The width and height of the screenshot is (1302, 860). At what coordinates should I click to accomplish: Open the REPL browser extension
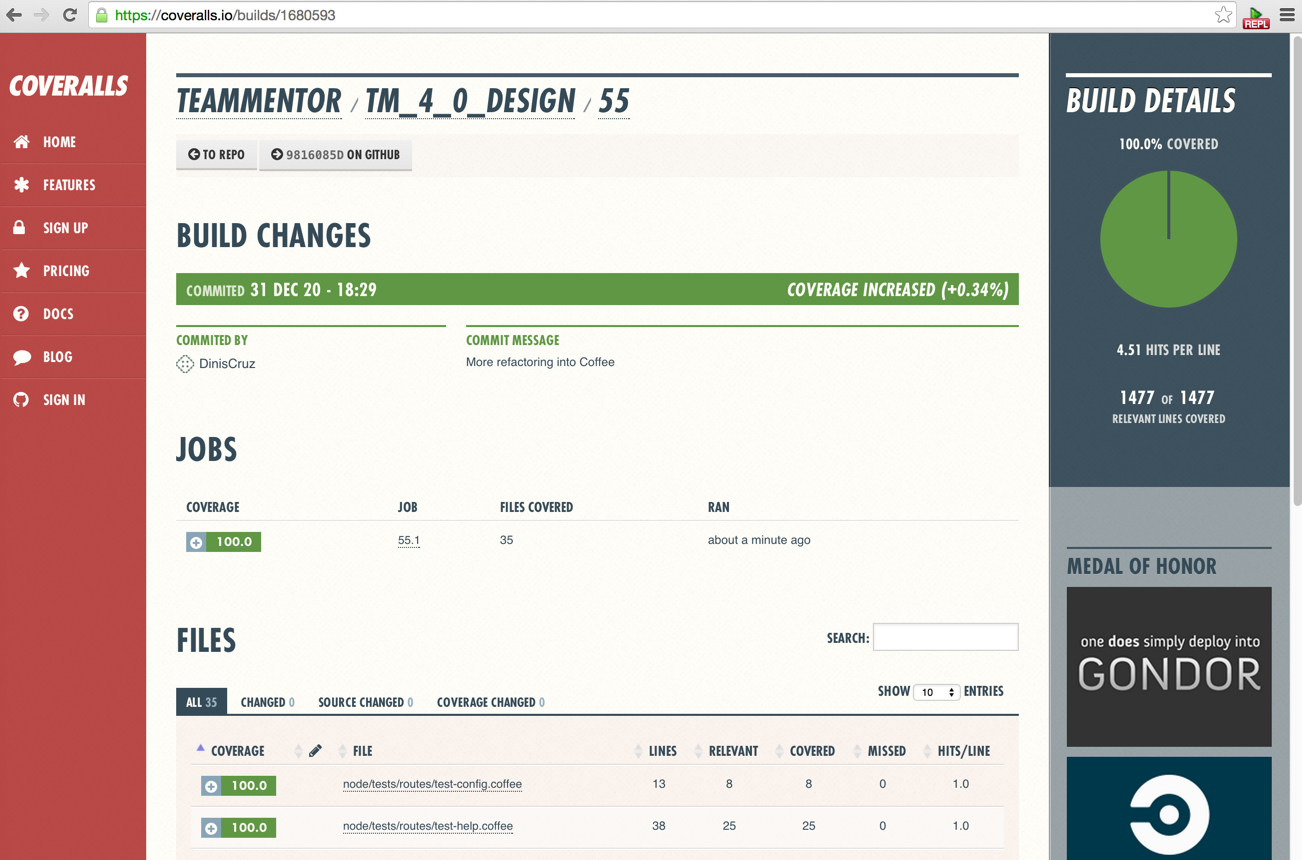(1256, 17)
